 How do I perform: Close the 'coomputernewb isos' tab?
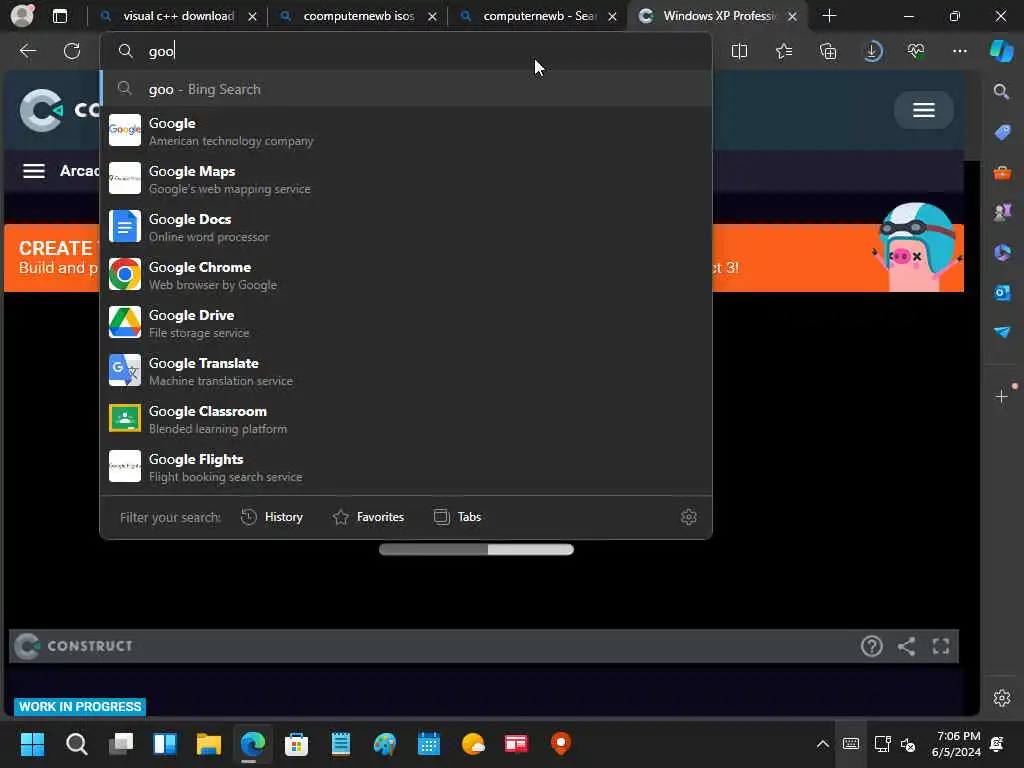click(432, 16)
